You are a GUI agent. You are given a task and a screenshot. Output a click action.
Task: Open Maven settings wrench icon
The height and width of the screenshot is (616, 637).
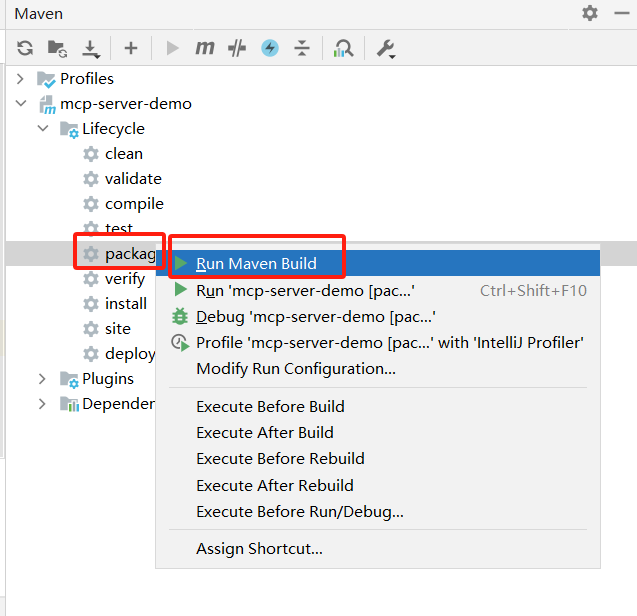(x=386, y=48)
